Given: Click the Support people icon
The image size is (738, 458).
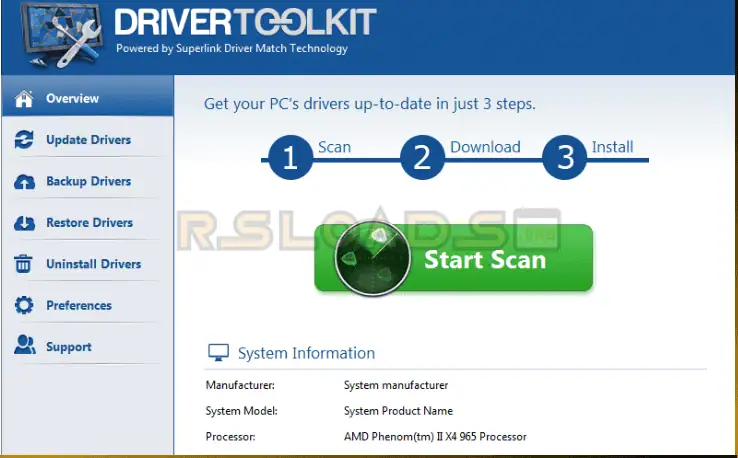Looking at the screenshot, I should click(24, 345).
